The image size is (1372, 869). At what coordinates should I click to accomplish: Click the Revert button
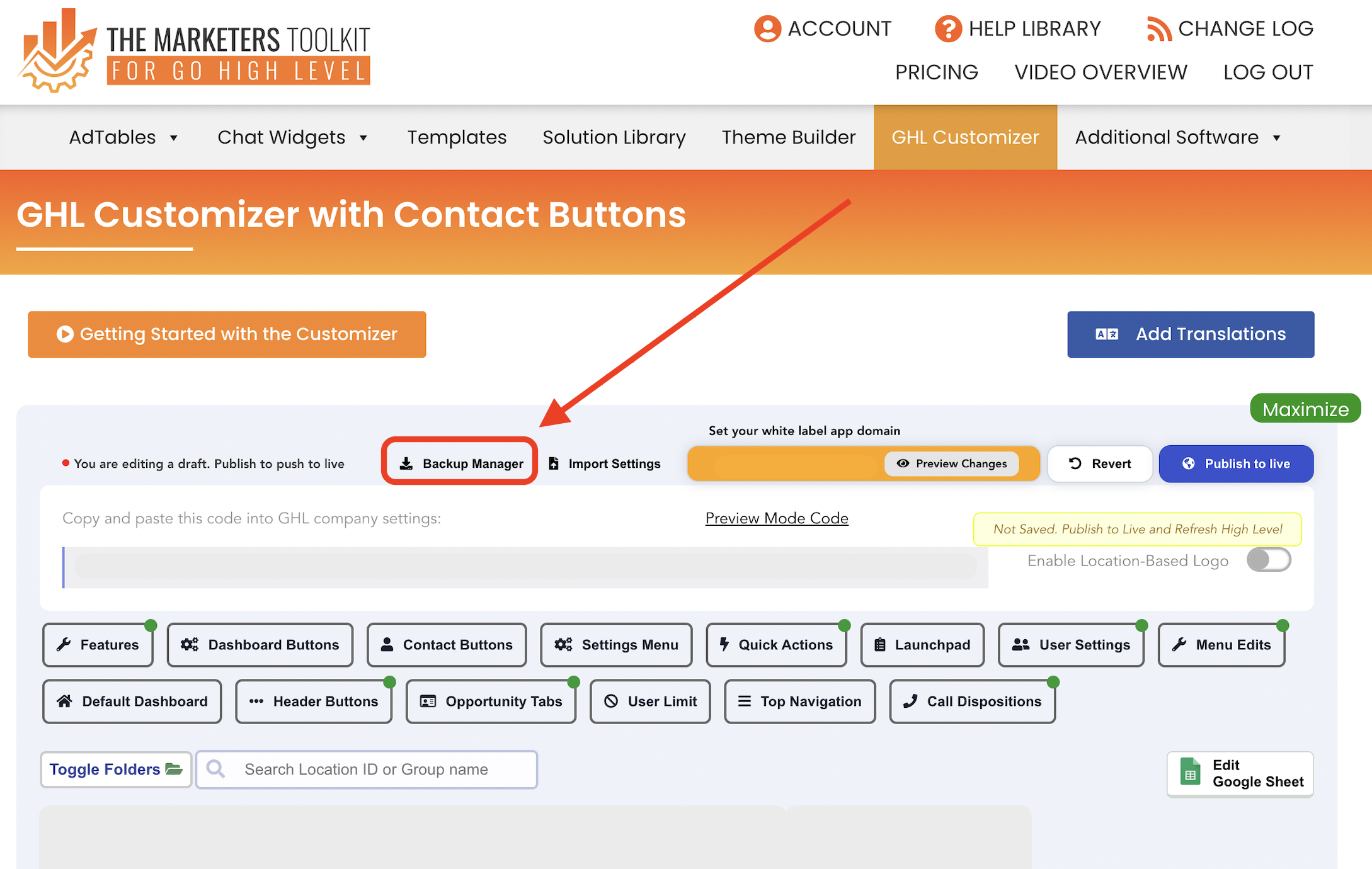coord(1100,463)
